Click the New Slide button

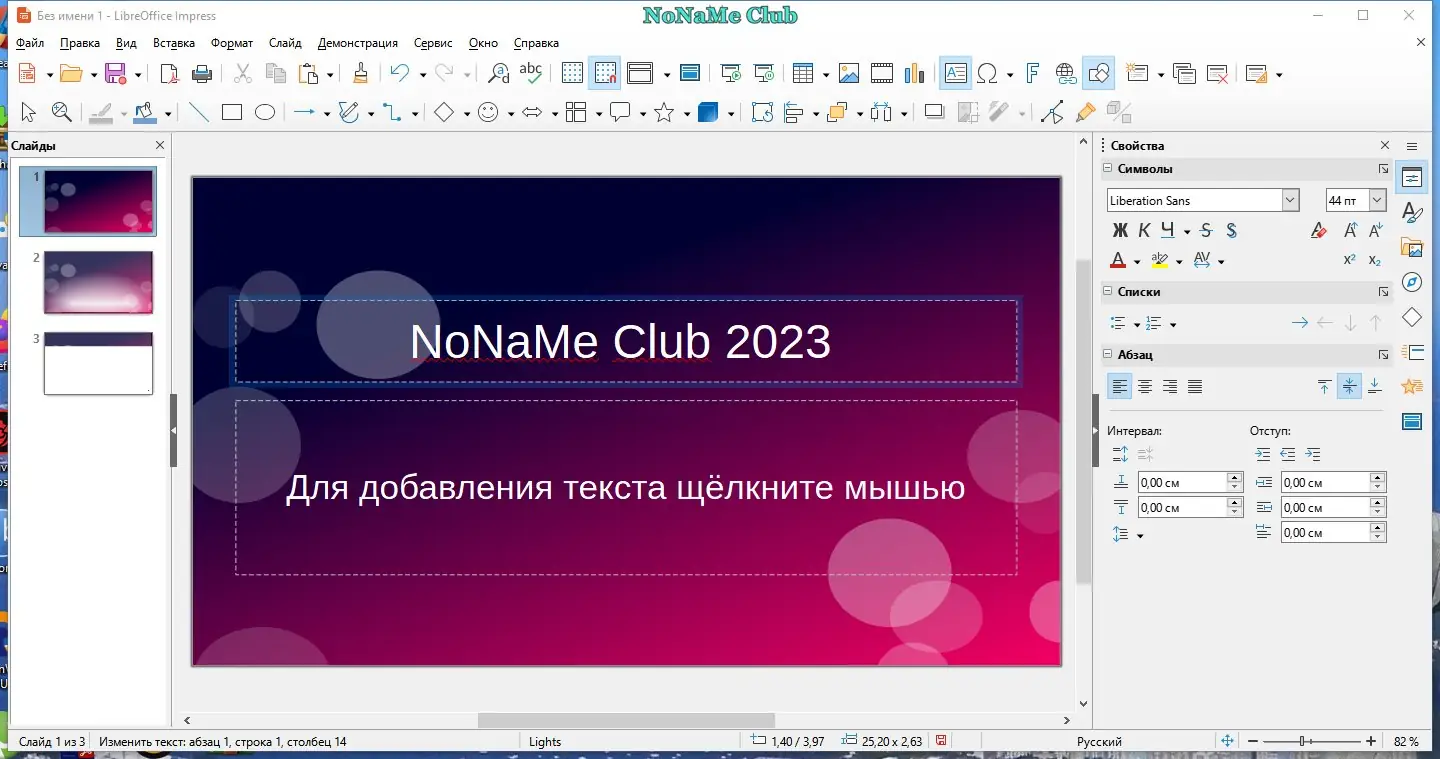tap(1137, 73)
